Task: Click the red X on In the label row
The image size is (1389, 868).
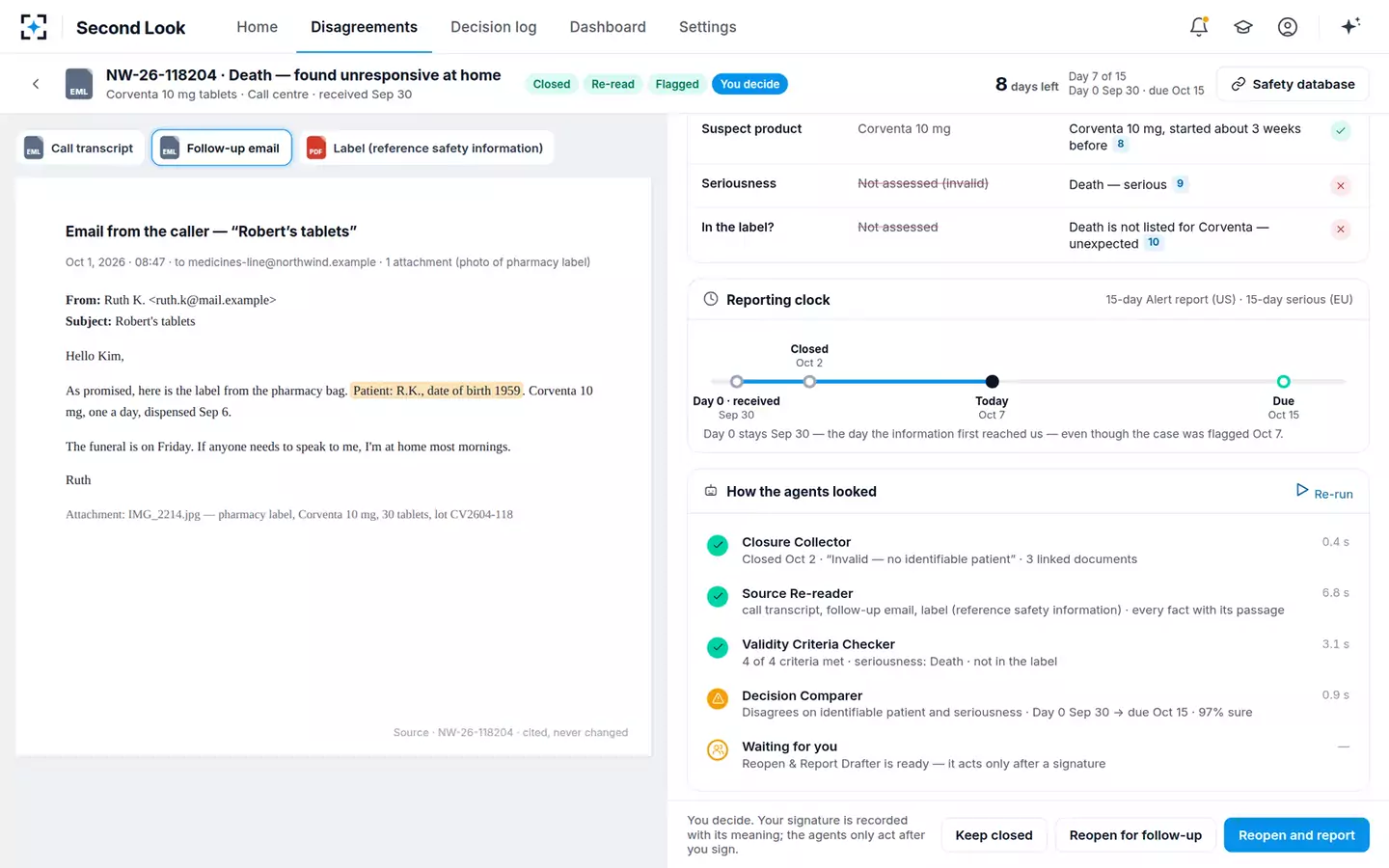Action: pyautogui.click(x=1341, y=230)
